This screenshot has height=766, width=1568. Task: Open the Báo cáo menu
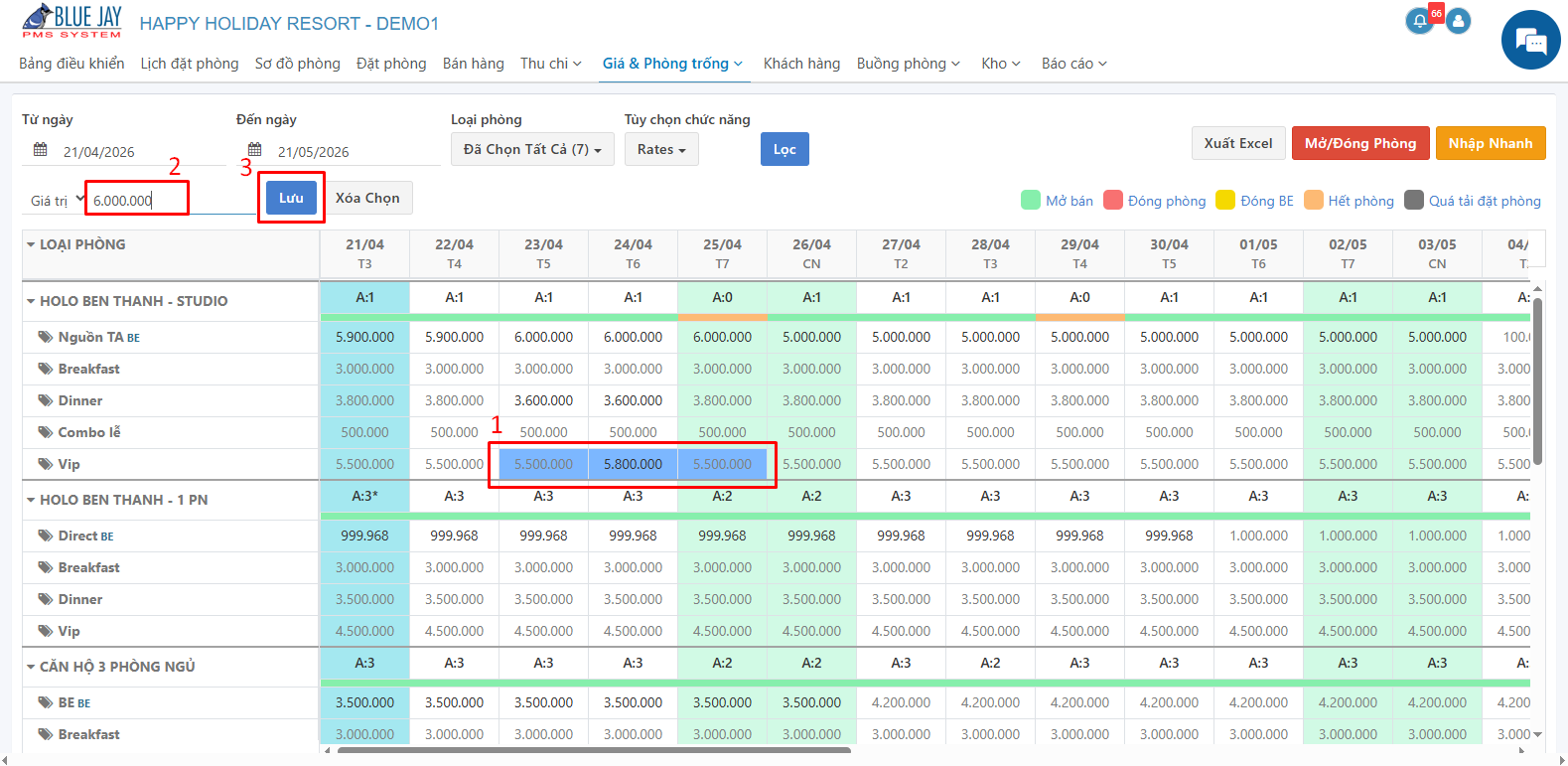click(x=1073, y=64)
